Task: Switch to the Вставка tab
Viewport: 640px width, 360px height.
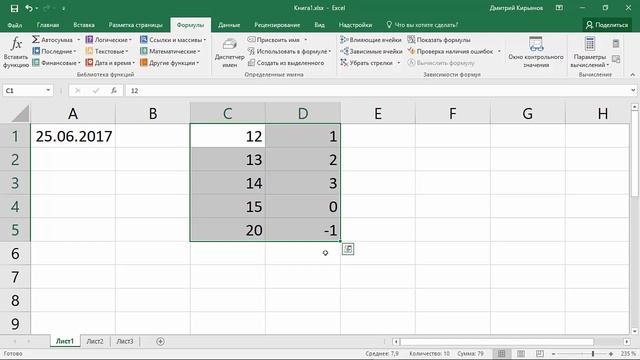Action: (84, 25)
